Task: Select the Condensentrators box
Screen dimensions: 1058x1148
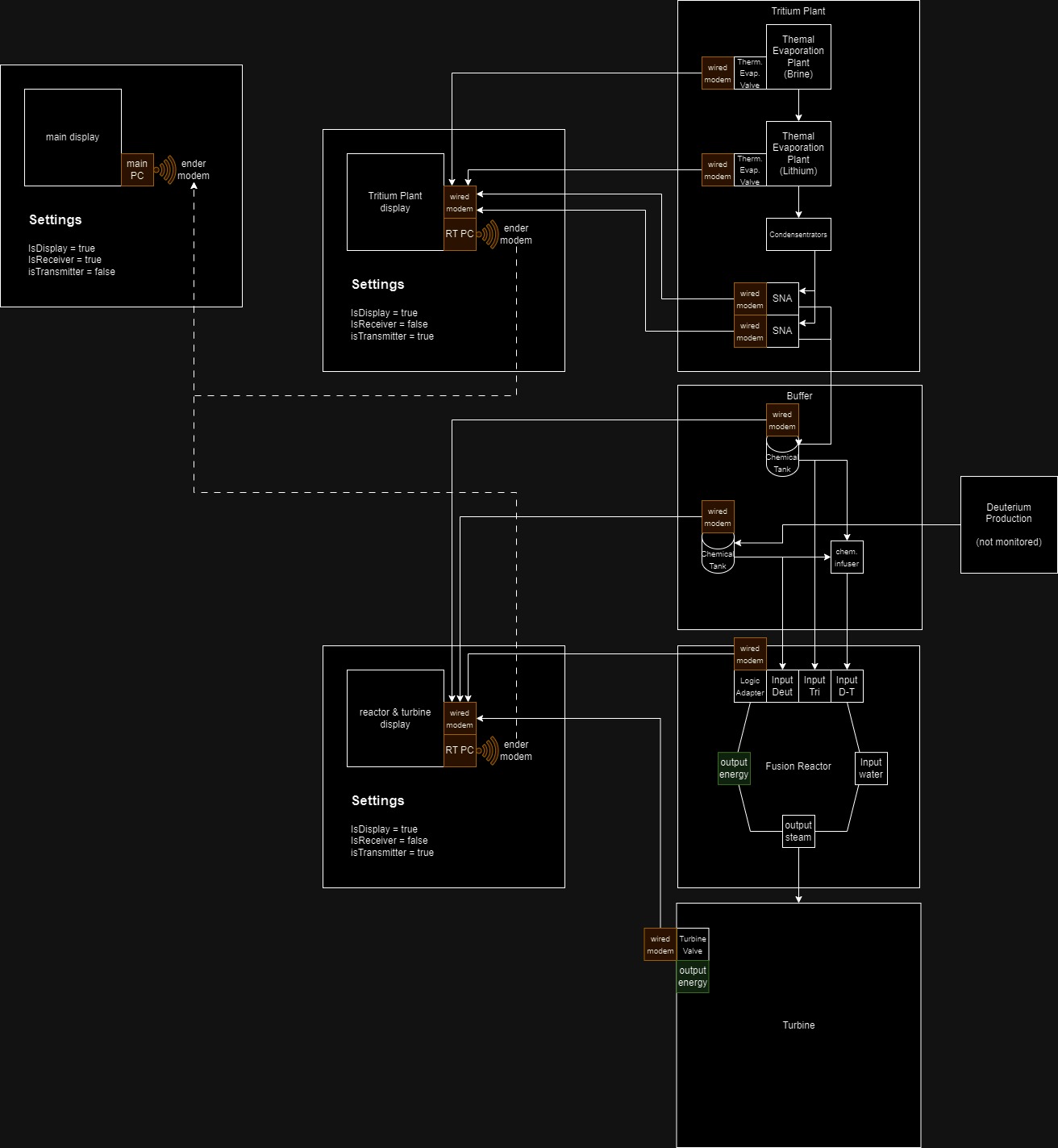Action: [x=798, y=234]
